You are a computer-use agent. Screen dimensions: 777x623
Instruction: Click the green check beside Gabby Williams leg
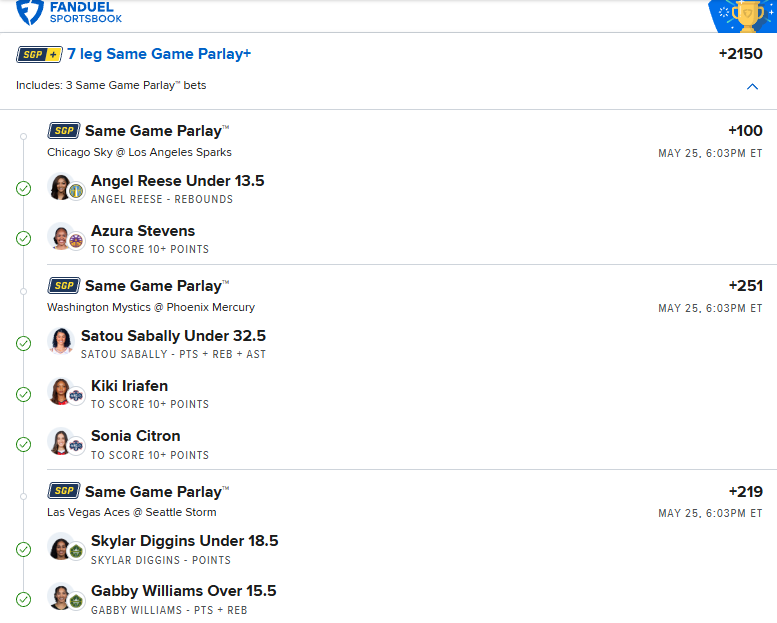(x=23, y=599)
